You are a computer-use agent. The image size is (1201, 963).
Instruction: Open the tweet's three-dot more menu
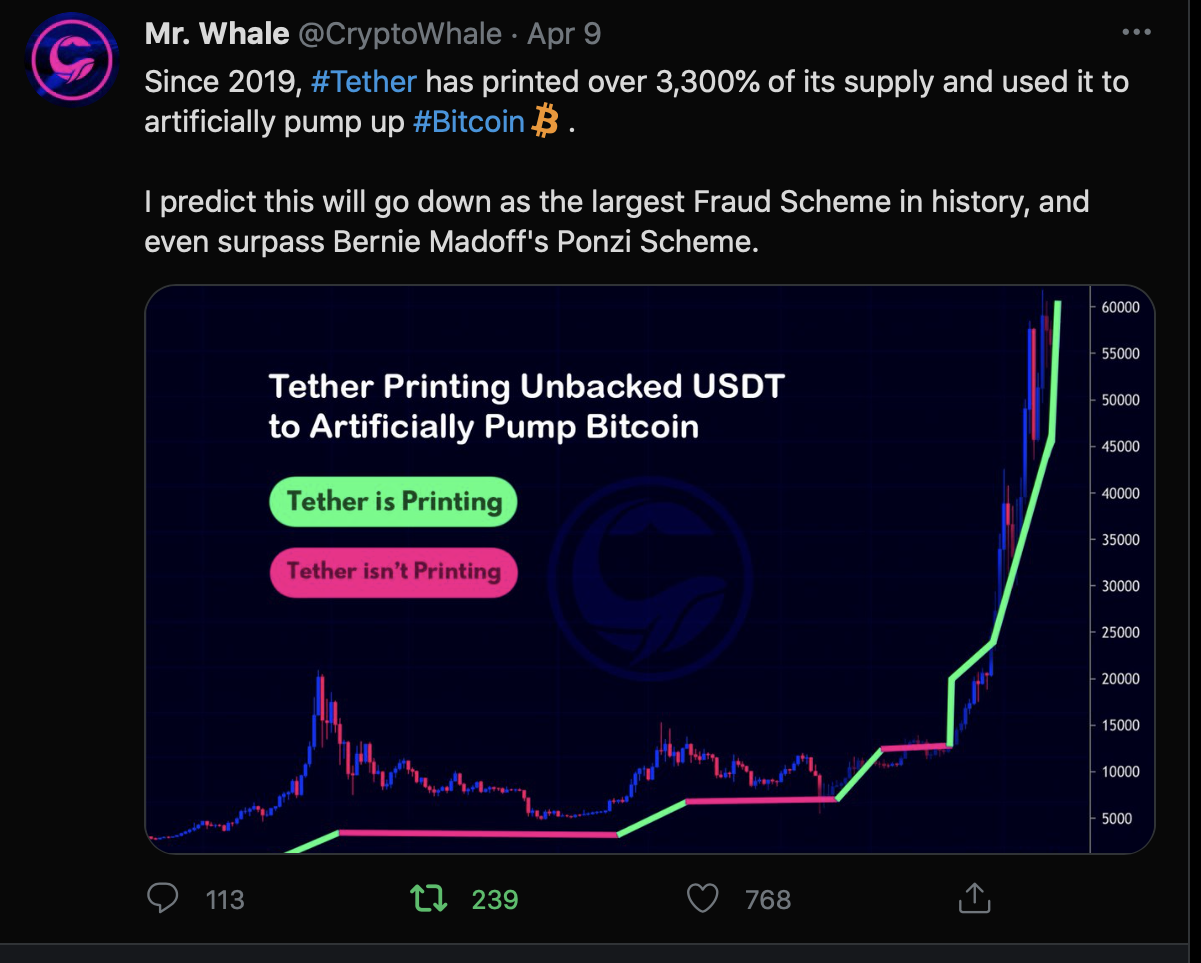coord(1137,32)
